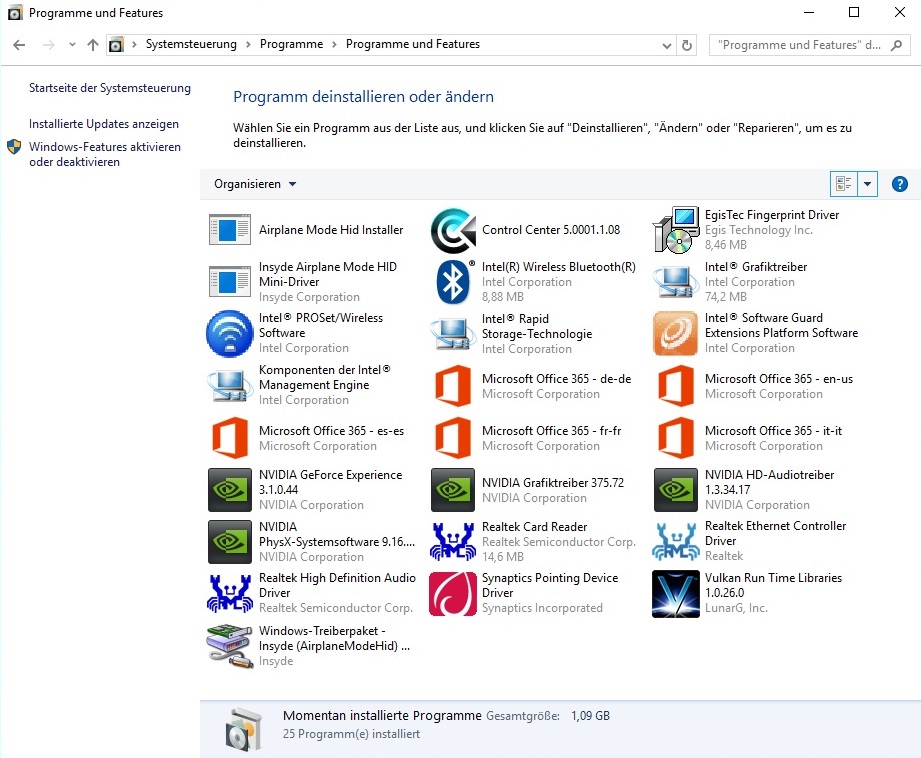This screenshot has width=921, height=758.
Task: Expand the view options dropdown arrow
Action: click(x=868, y=184)
